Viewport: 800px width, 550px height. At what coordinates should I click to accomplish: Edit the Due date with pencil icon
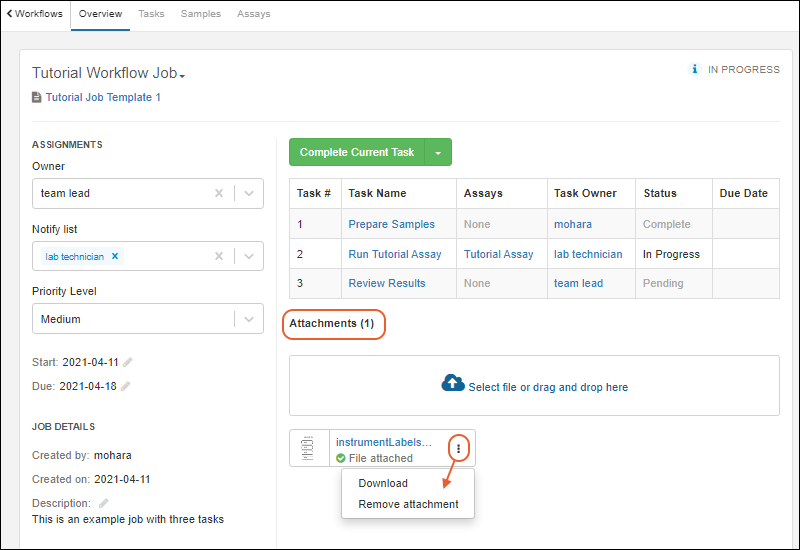[125, 386]
